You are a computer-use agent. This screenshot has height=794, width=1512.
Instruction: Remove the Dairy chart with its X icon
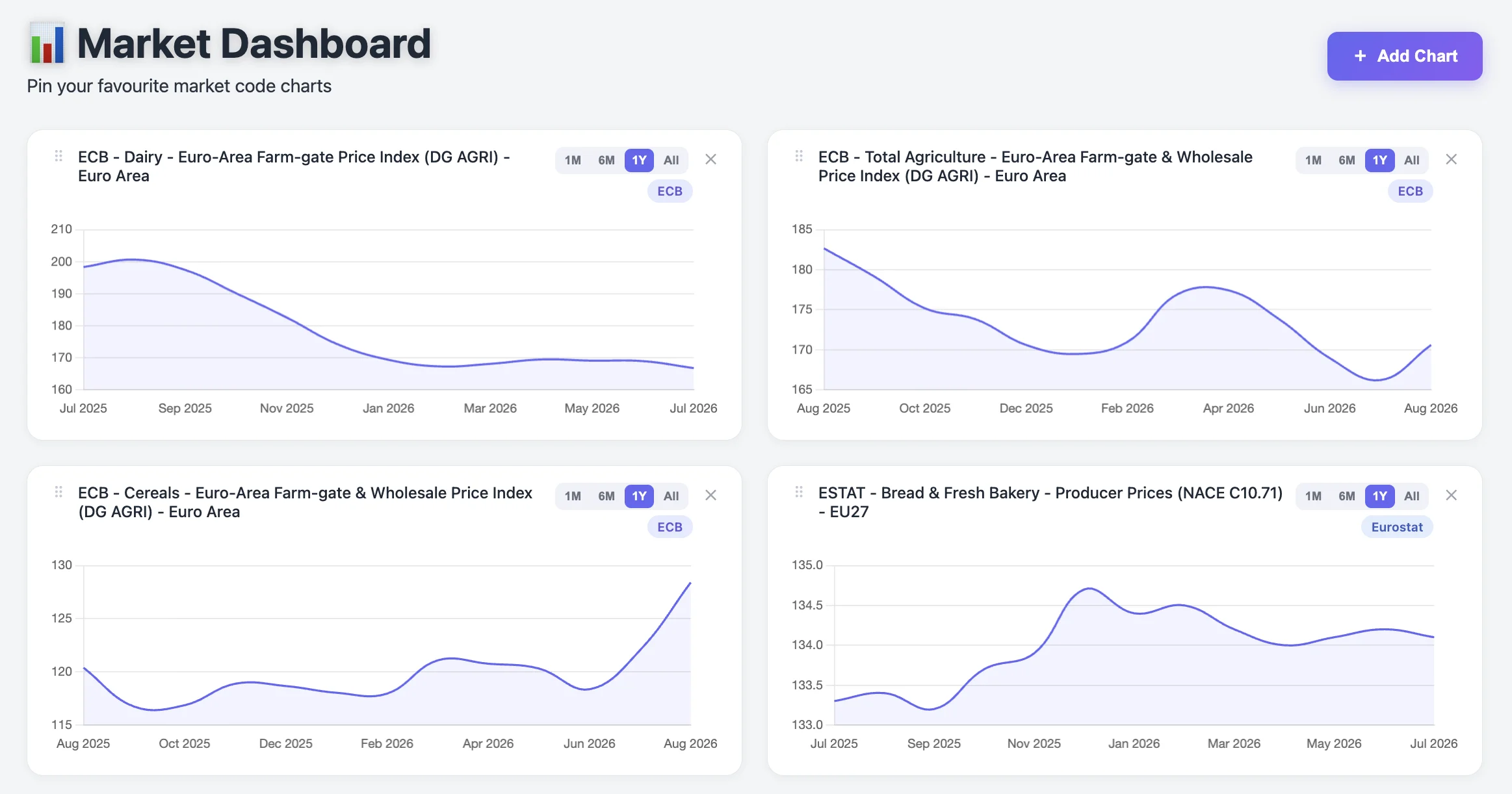point(710,159)
